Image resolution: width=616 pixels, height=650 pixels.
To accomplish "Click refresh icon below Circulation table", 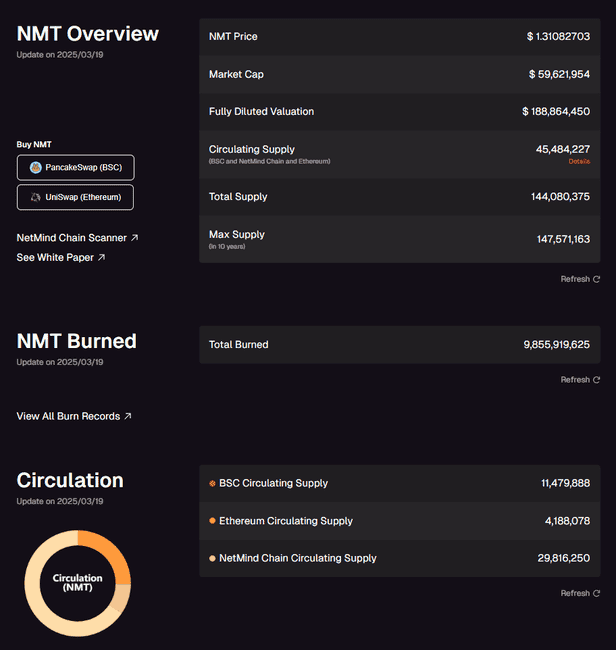I will [x=596, y=594].
